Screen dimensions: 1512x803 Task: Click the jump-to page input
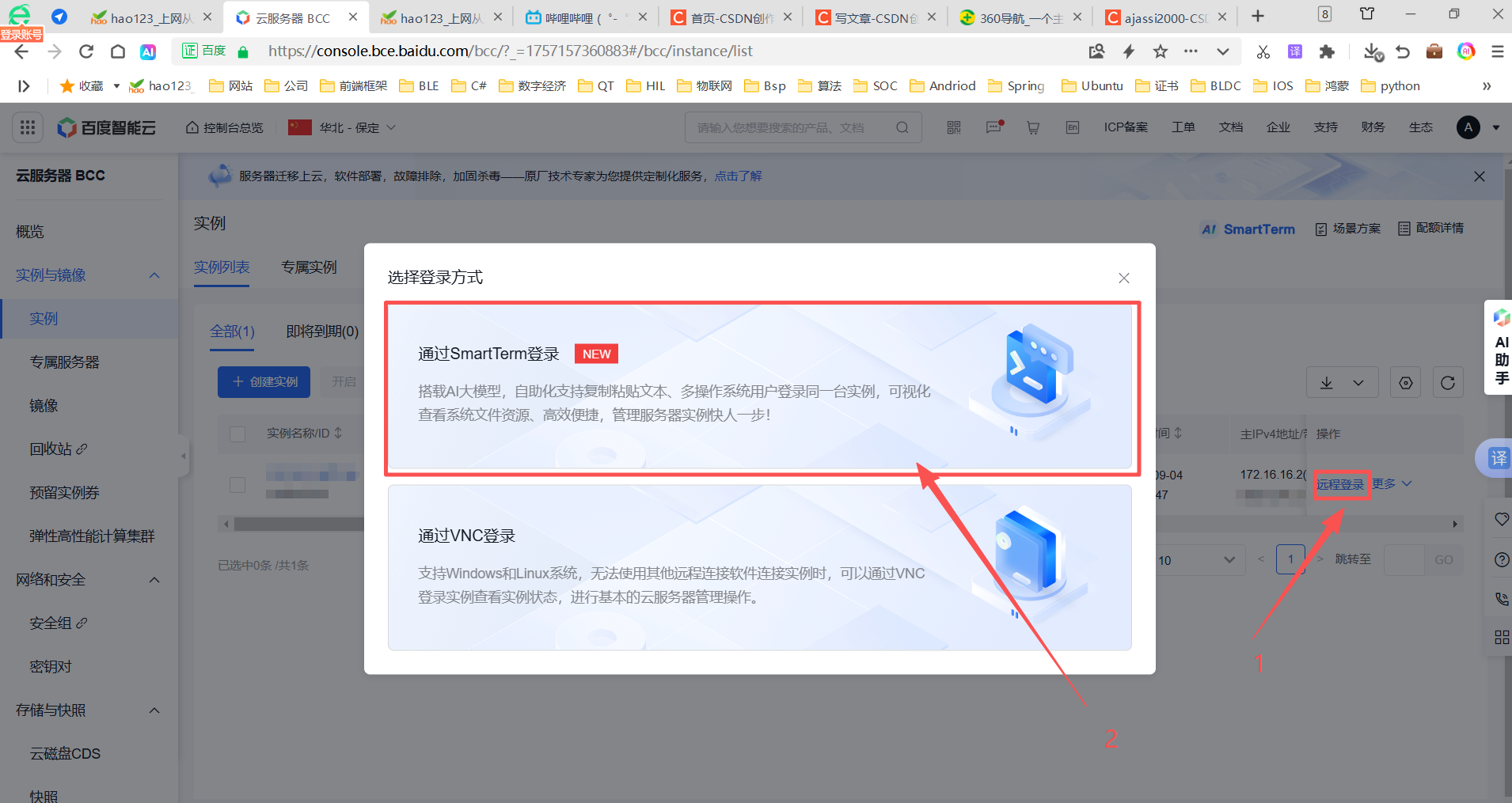[x=1404, y=559]
